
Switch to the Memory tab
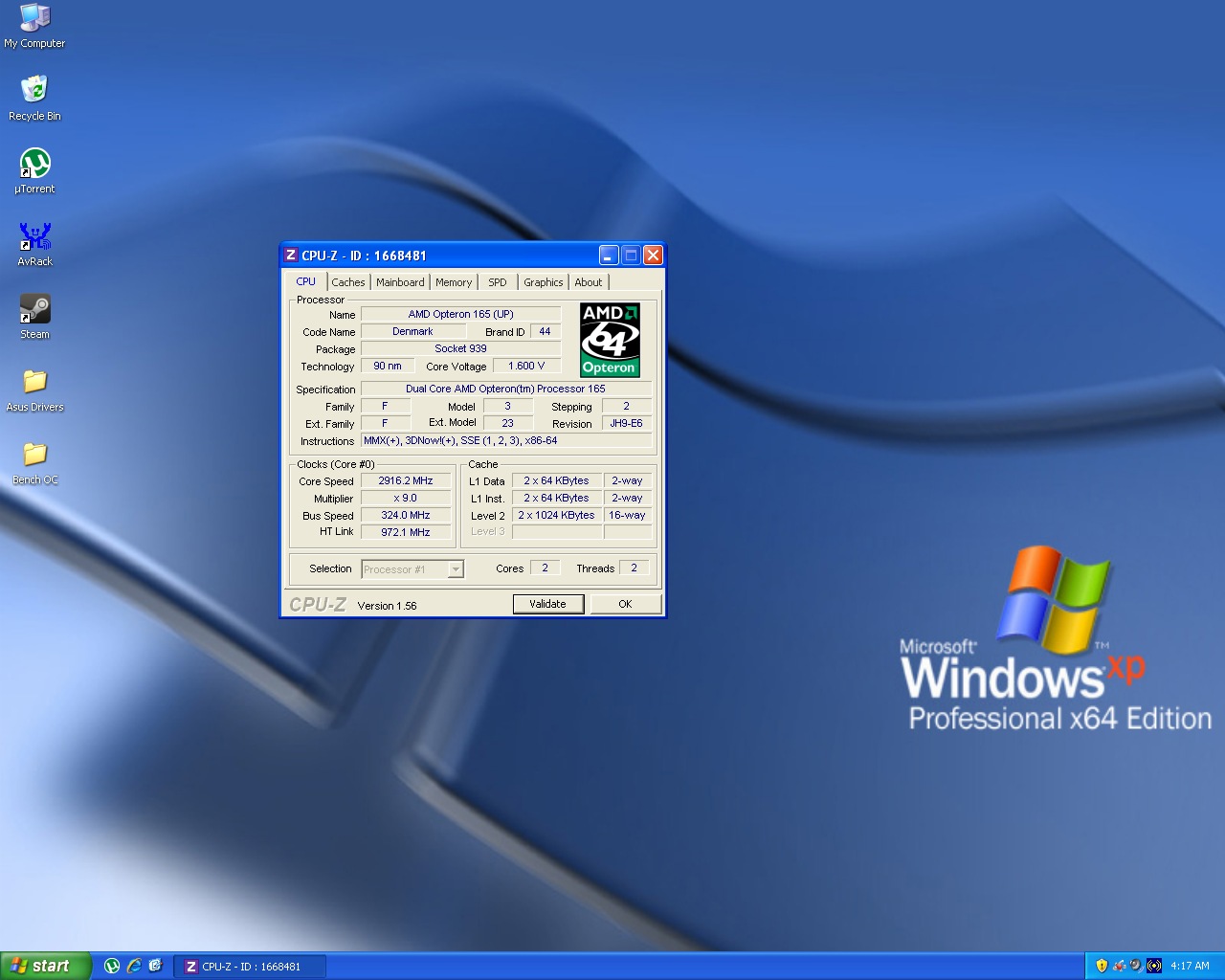coord(454,282)
